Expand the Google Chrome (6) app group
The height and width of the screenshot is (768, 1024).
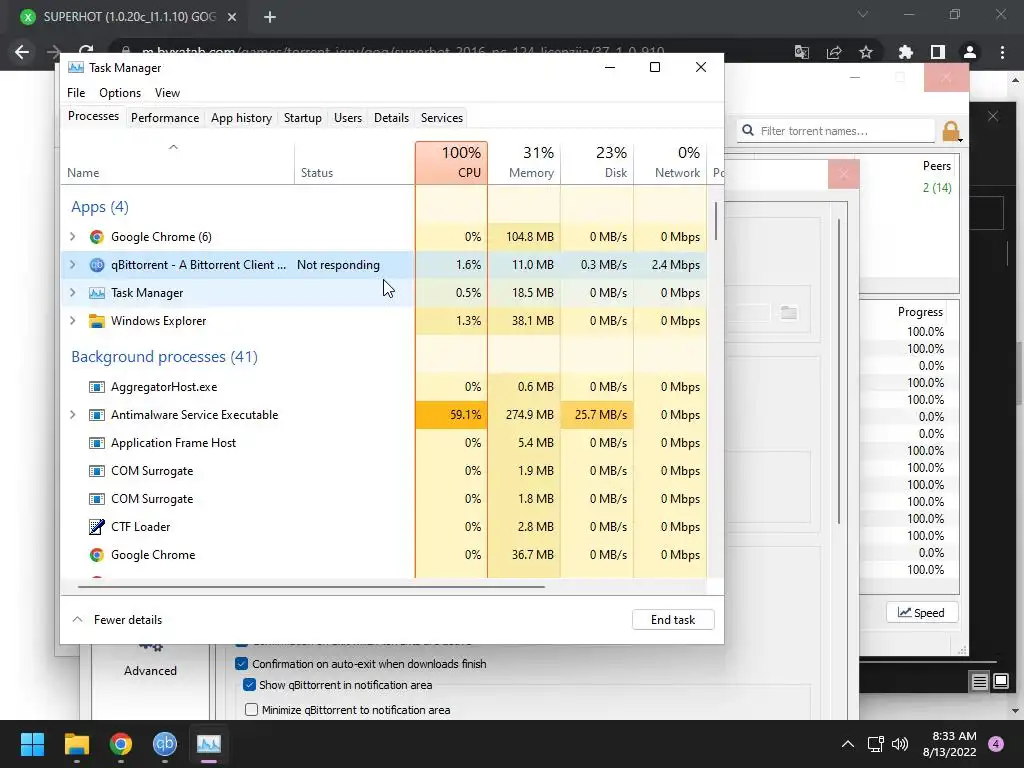(x=72, y=236)
